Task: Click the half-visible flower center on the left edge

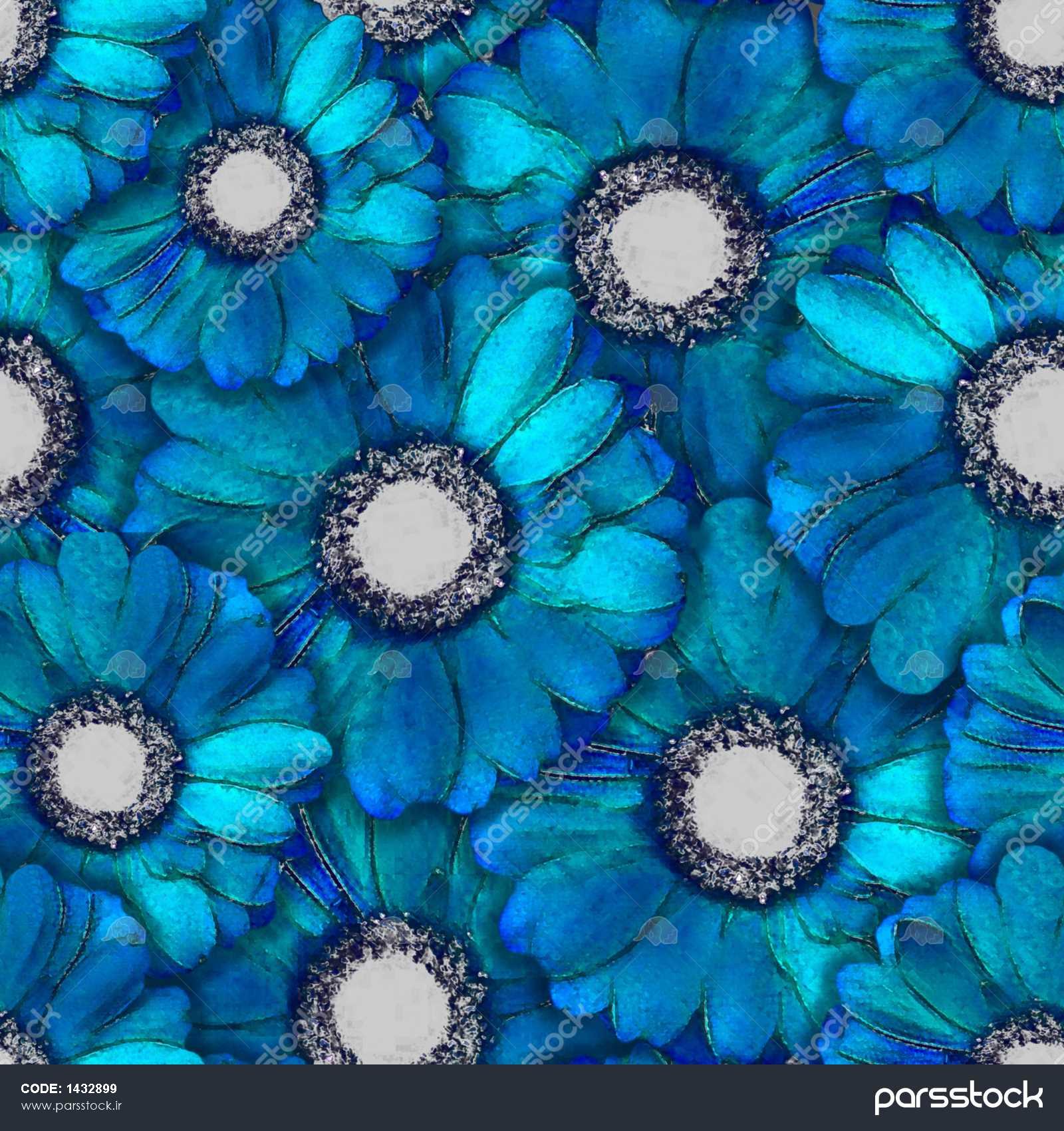Action: (x=17, y=426)
